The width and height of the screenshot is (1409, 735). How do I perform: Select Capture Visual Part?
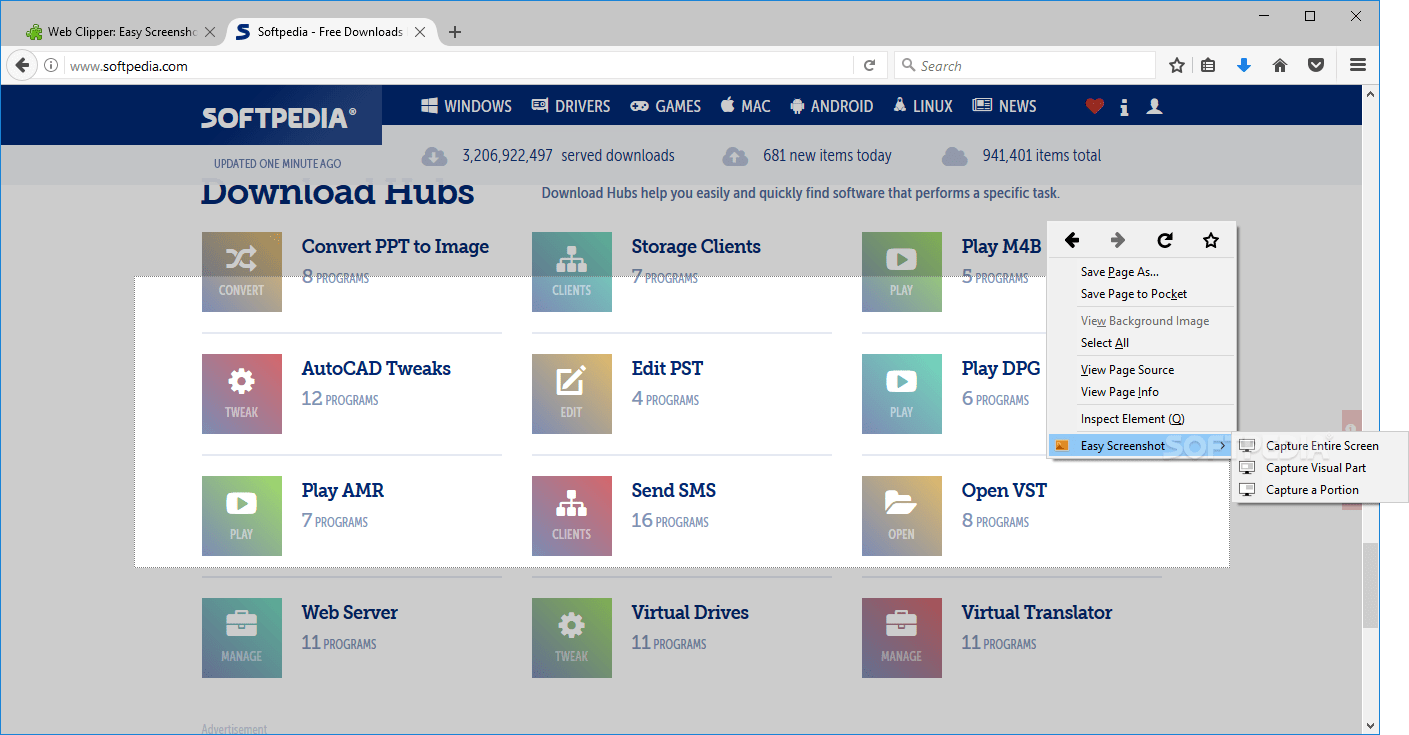tap(1321, 468)
